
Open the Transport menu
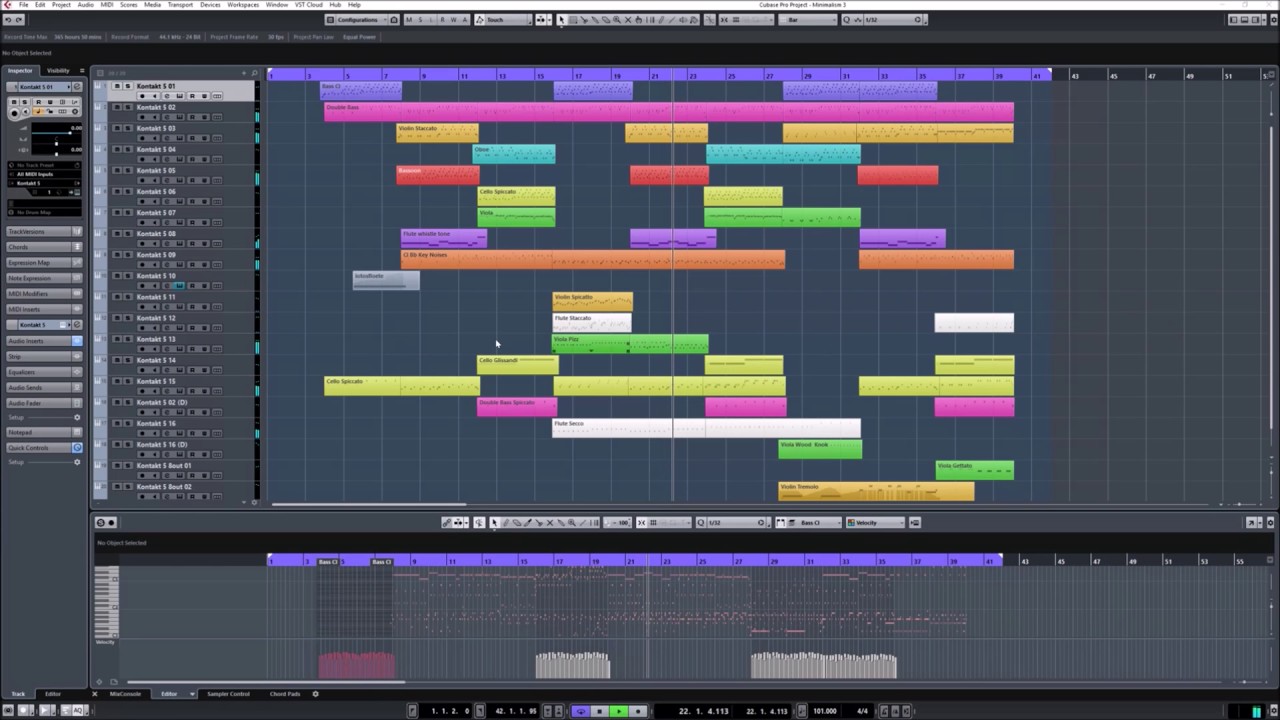(180, 4)
